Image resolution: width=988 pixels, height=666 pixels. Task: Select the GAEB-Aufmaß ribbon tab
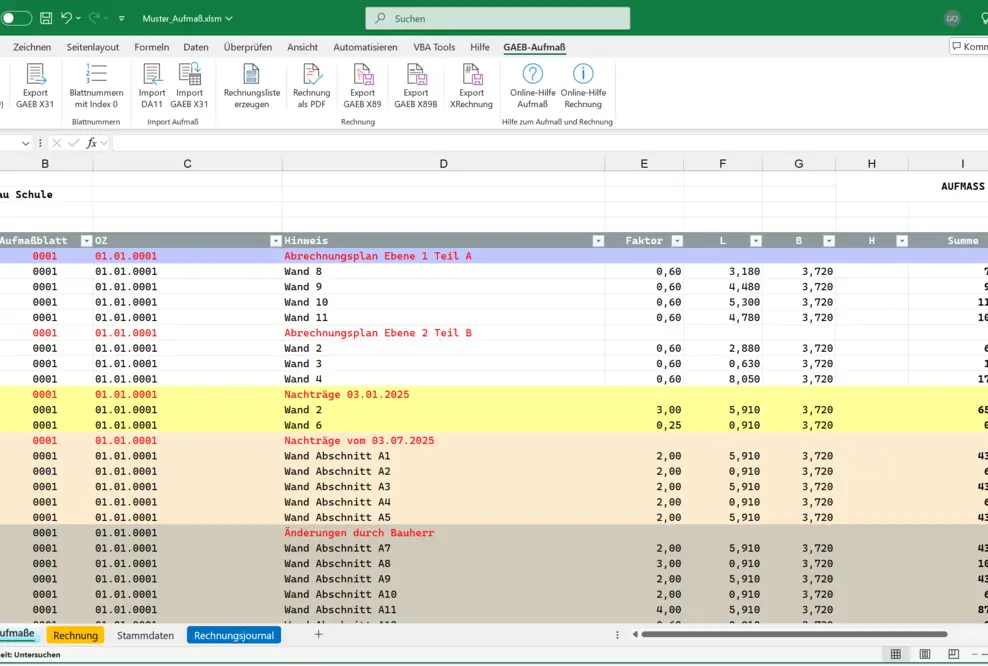tap(534, 47)
